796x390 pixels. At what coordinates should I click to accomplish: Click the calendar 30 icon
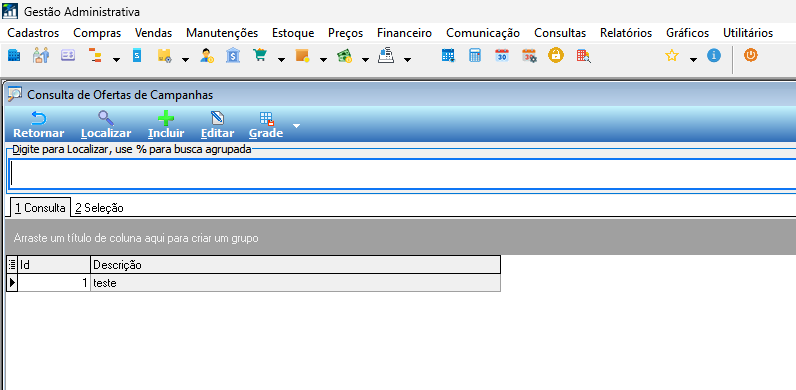coord(502,55)
